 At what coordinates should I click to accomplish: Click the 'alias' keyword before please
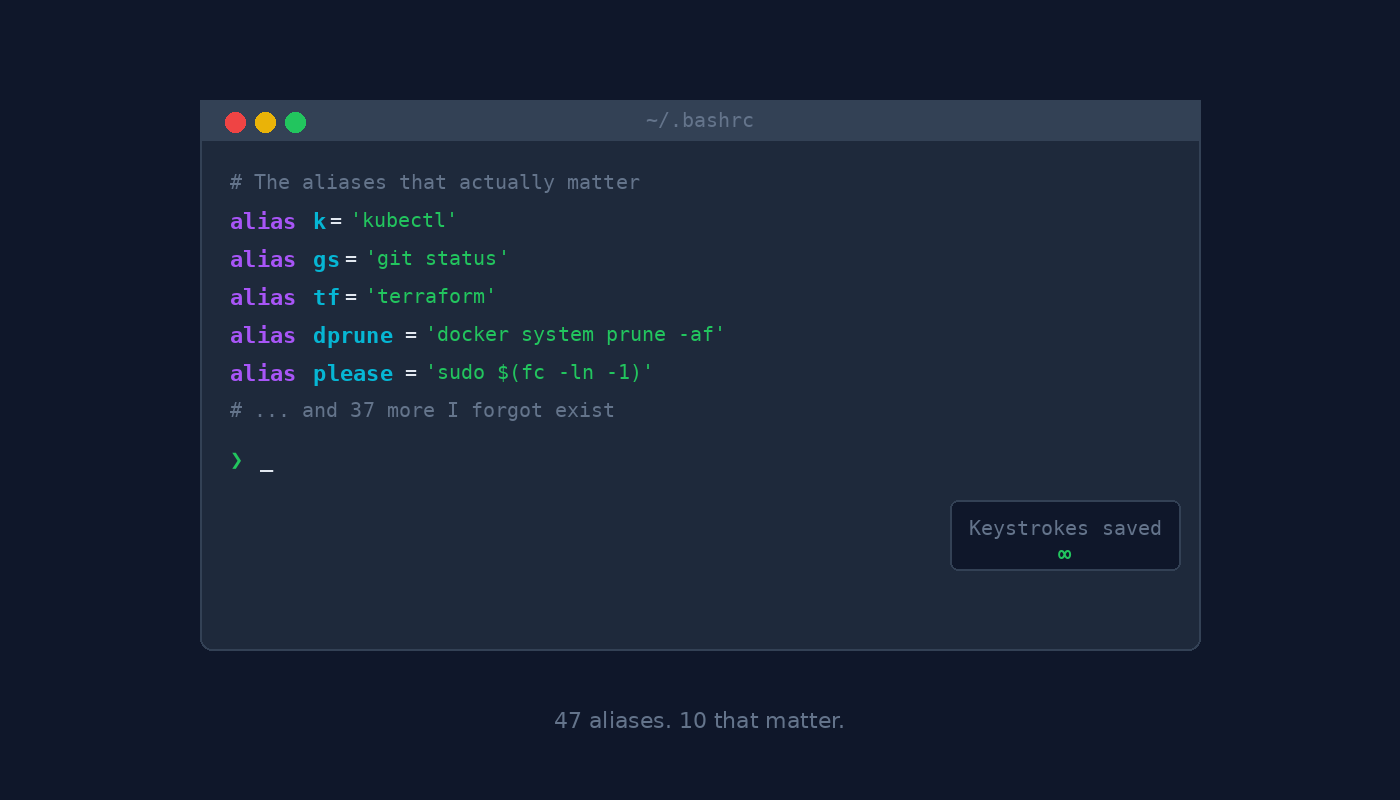263,373
